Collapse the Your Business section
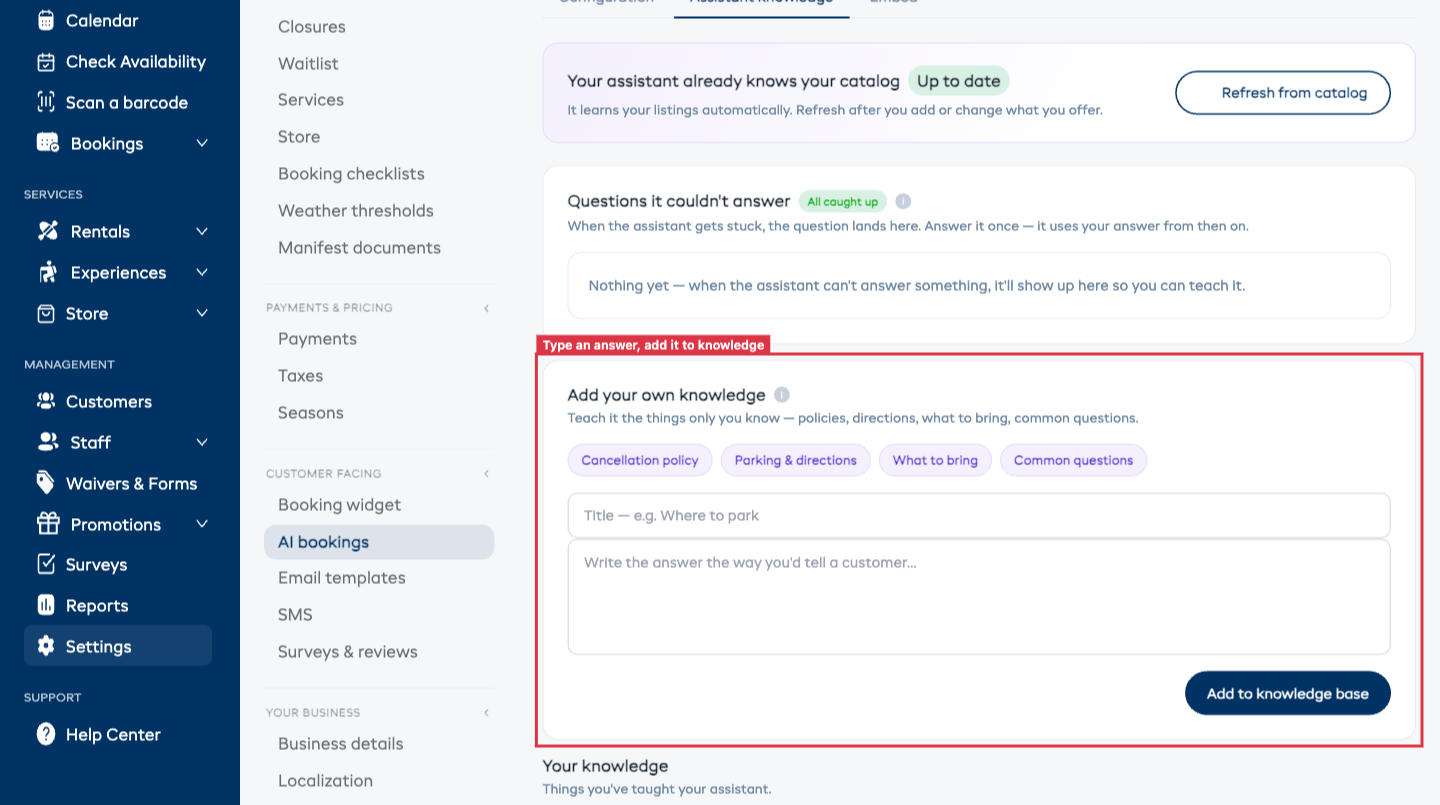 [487, 713]
